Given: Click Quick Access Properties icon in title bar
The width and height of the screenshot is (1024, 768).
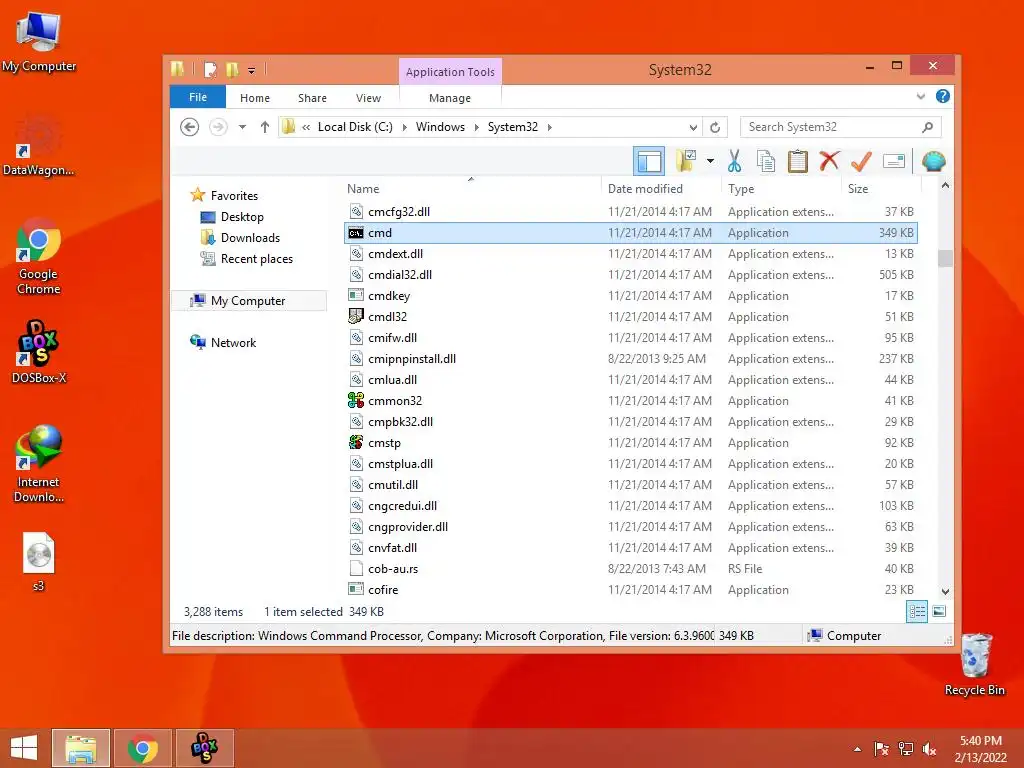Looking at the screenshot, I should point(210,69).
